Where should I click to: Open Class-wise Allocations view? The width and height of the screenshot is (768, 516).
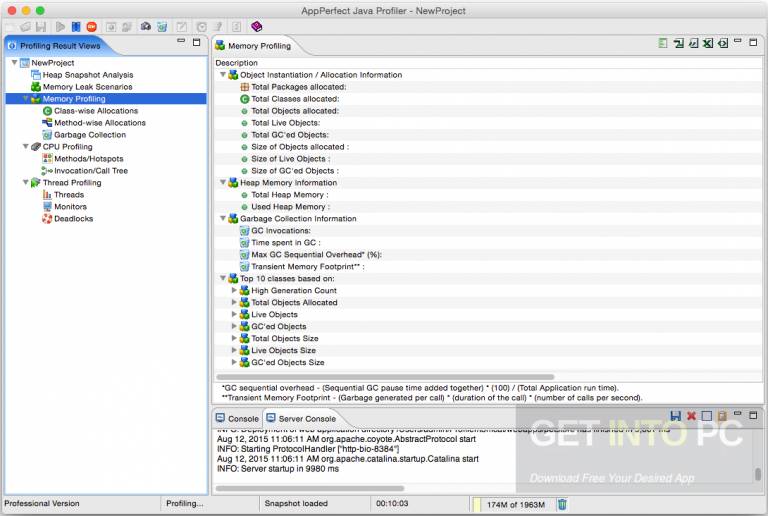pyautogui.click(x=96, y=111)
